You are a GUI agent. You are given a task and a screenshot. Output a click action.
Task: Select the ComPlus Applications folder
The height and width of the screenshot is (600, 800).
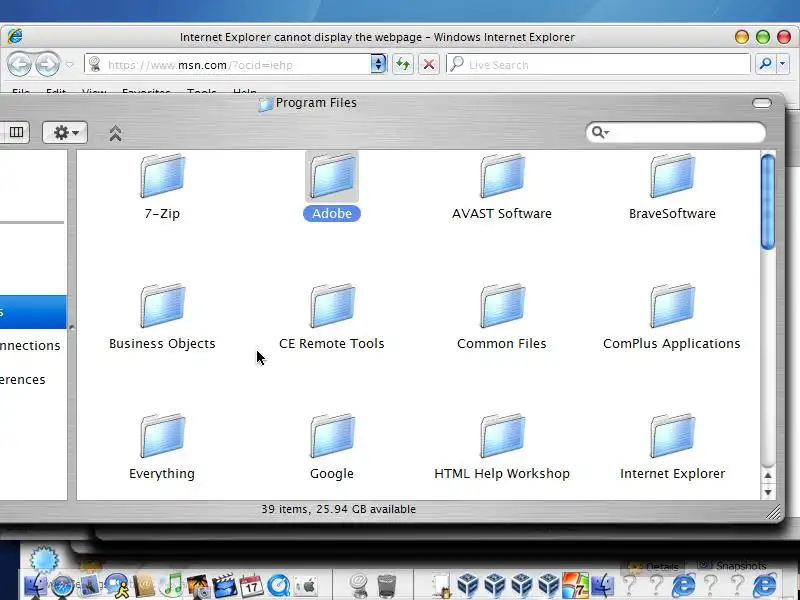672,316
